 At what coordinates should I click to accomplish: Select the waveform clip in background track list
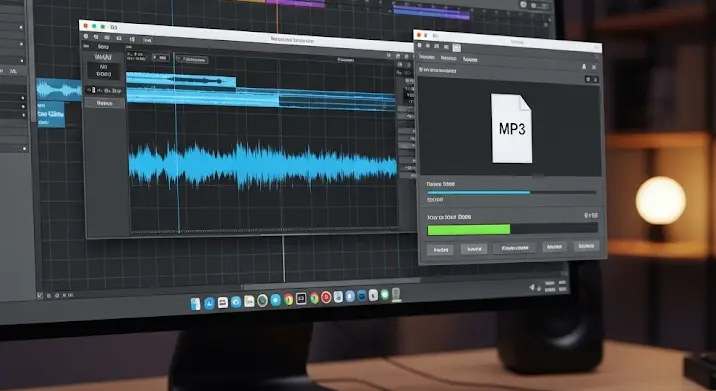59,90
